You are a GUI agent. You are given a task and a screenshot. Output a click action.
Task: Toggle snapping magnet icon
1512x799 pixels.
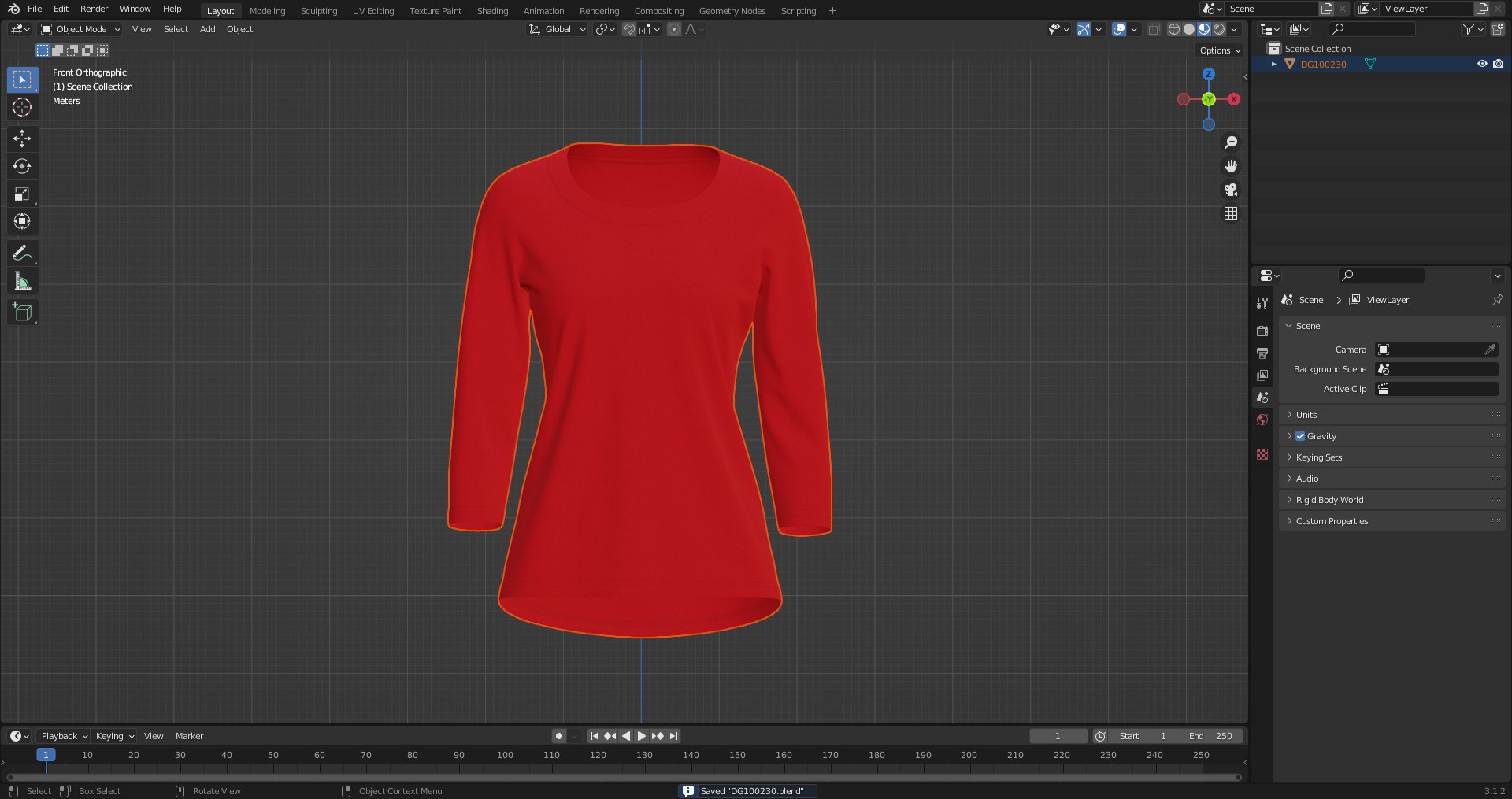coord(629,29)
